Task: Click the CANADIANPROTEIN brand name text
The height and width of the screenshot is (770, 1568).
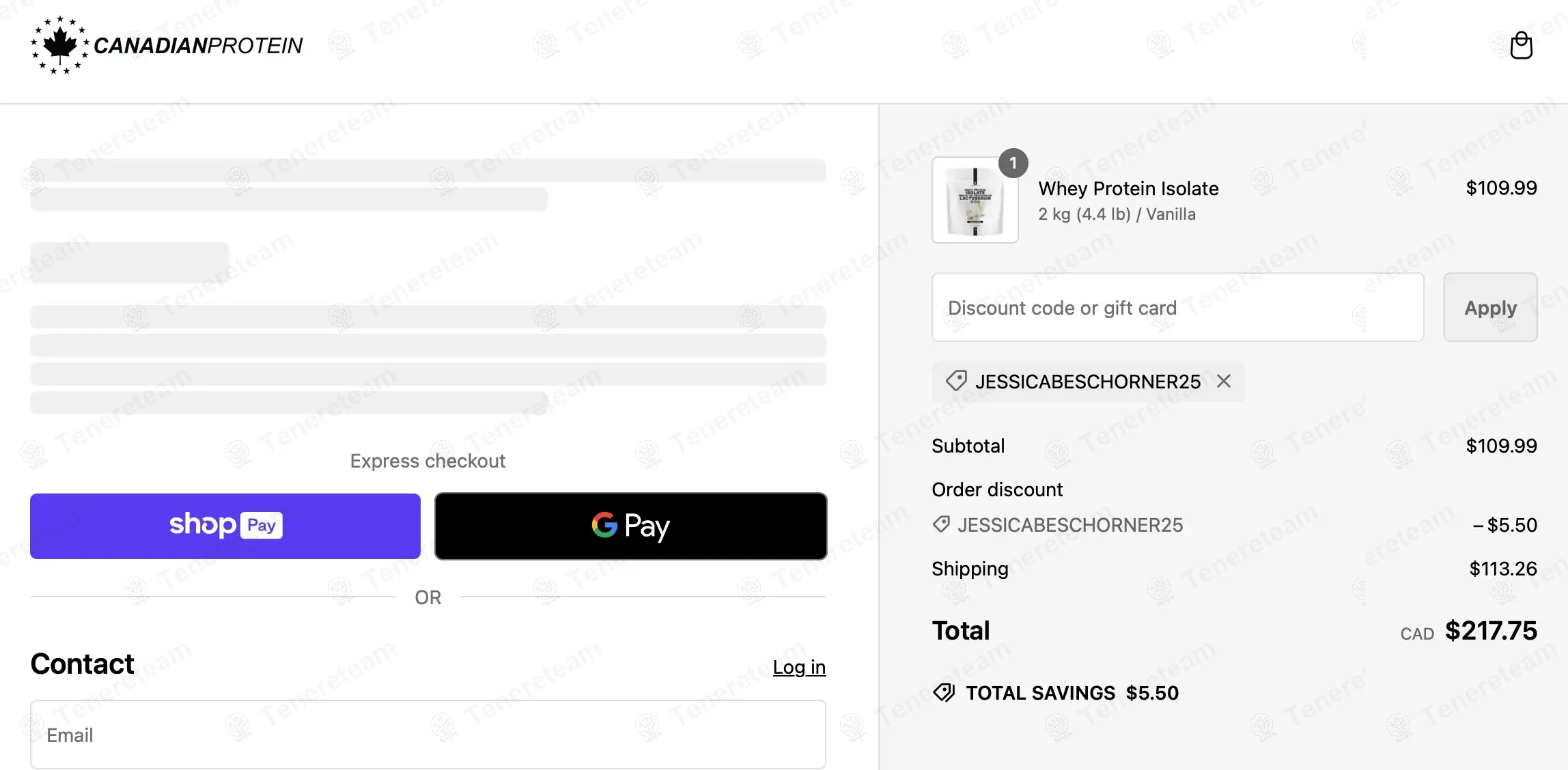Action: click(198, 46)
